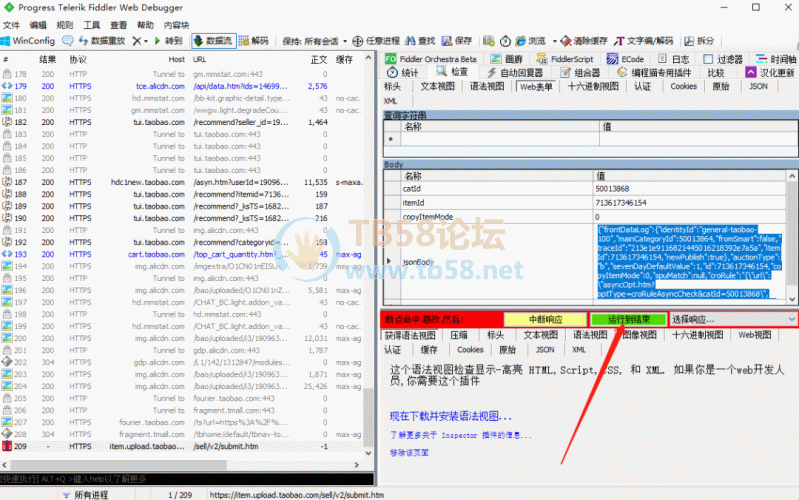Open response 图像视图 image view tab
Screen dimensions: 799x500
(x=640, y=335)
